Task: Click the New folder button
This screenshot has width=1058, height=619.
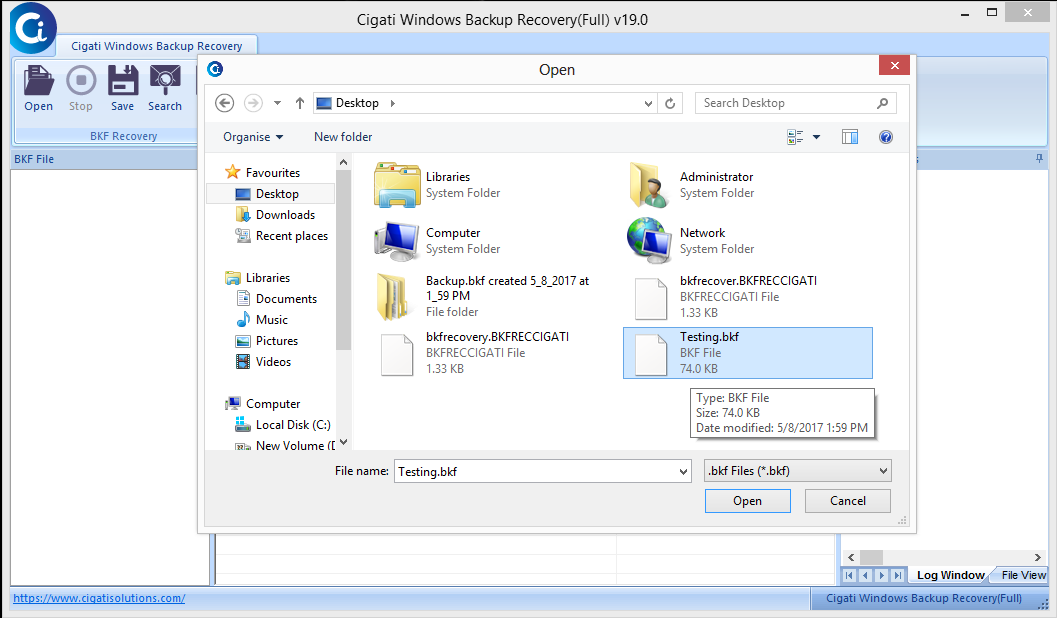Action: 343,137
